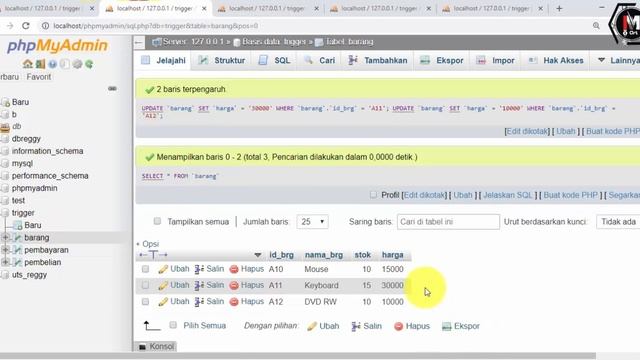Open the navigation settings gear icon

pos(77,64)
